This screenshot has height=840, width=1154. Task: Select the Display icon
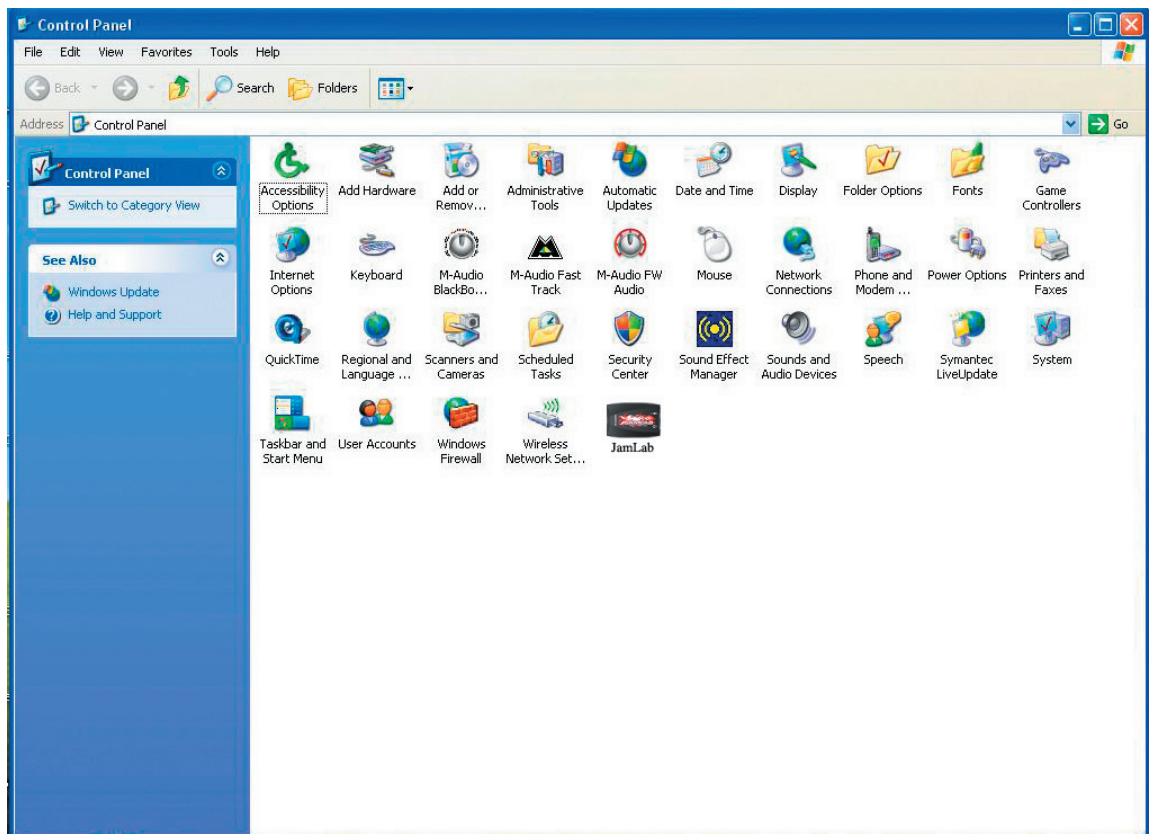point(799,160)
